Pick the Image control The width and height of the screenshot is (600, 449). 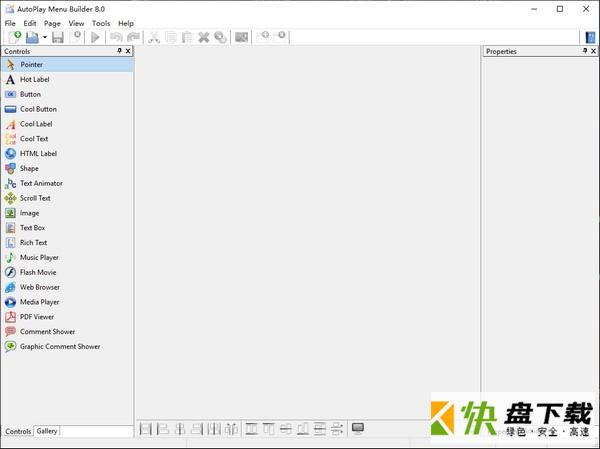point(67,213)
